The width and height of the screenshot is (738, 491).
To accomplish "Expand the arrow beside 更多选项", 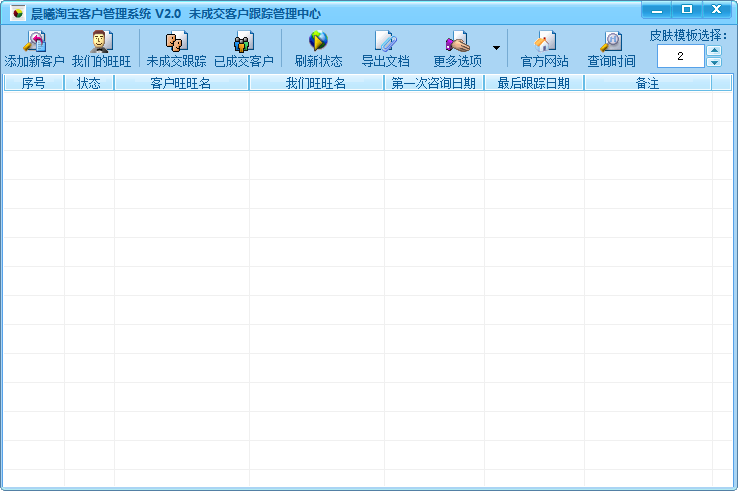I will coord(496,48).
